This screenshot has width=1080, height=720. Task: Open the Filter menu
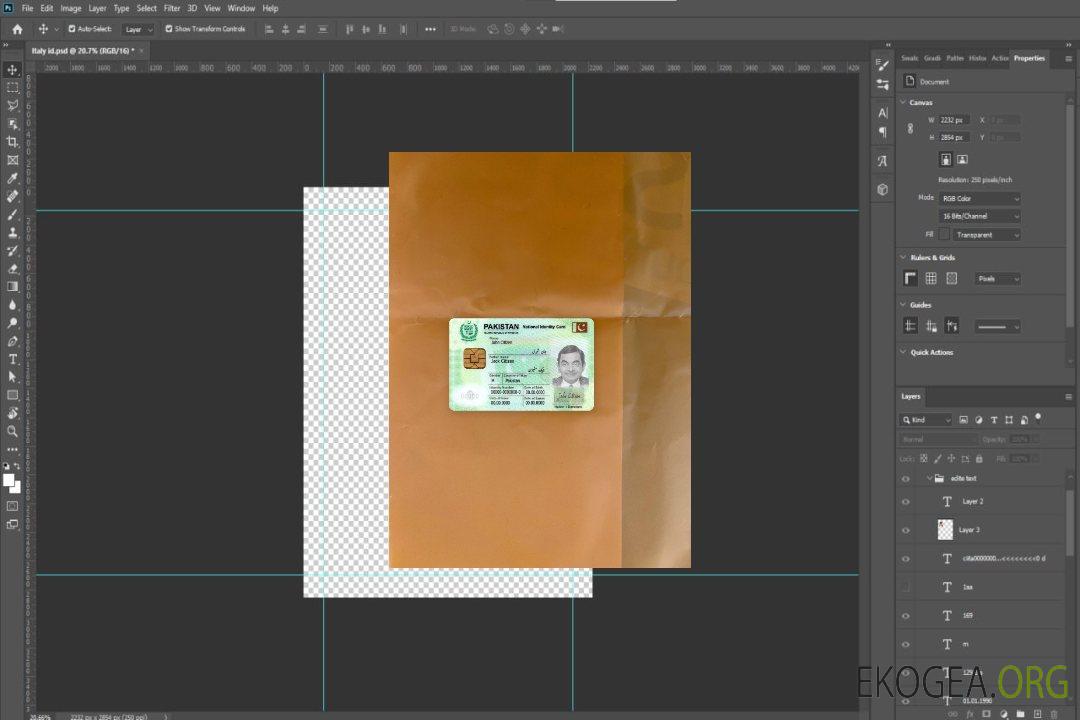pyautogui.click(x=172, y=8)
